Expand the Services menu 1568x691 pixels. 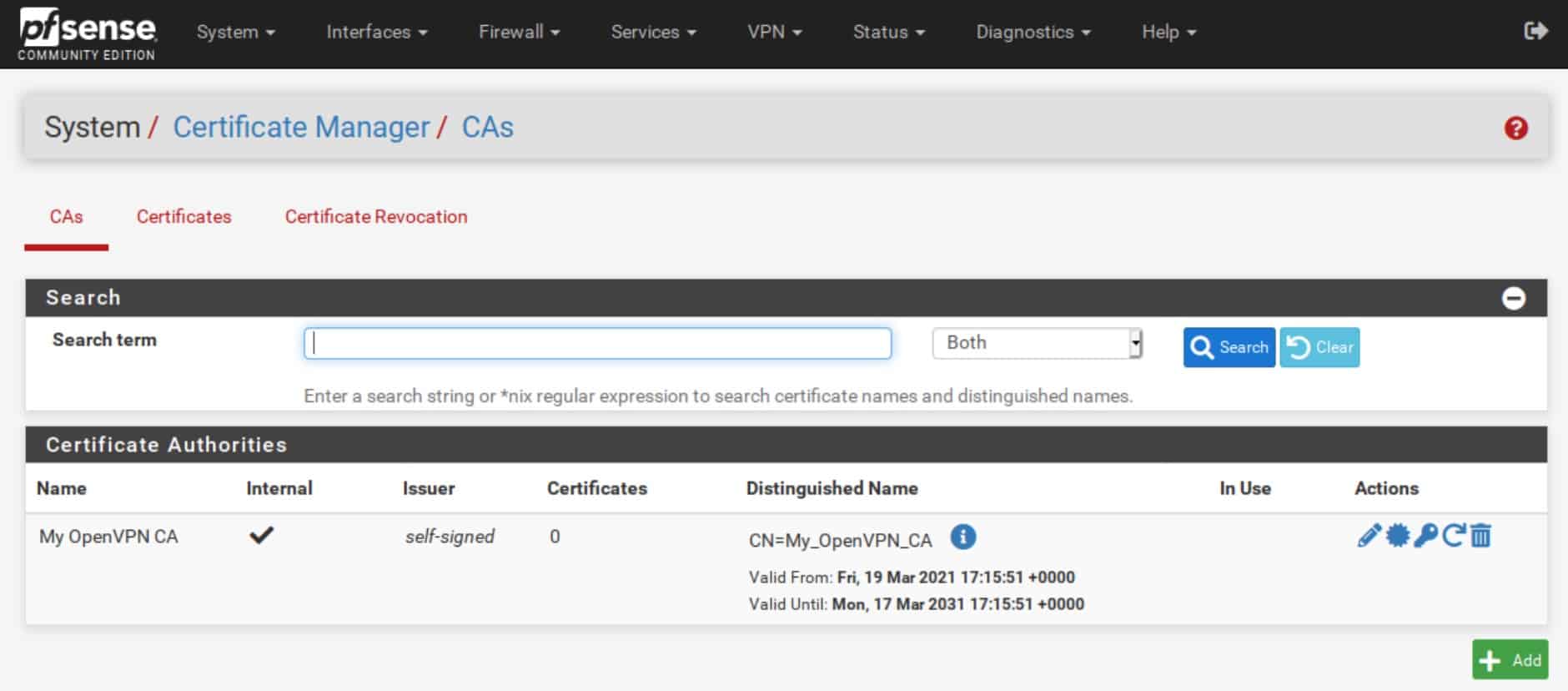pyautogui.click(x=653, y=32)
